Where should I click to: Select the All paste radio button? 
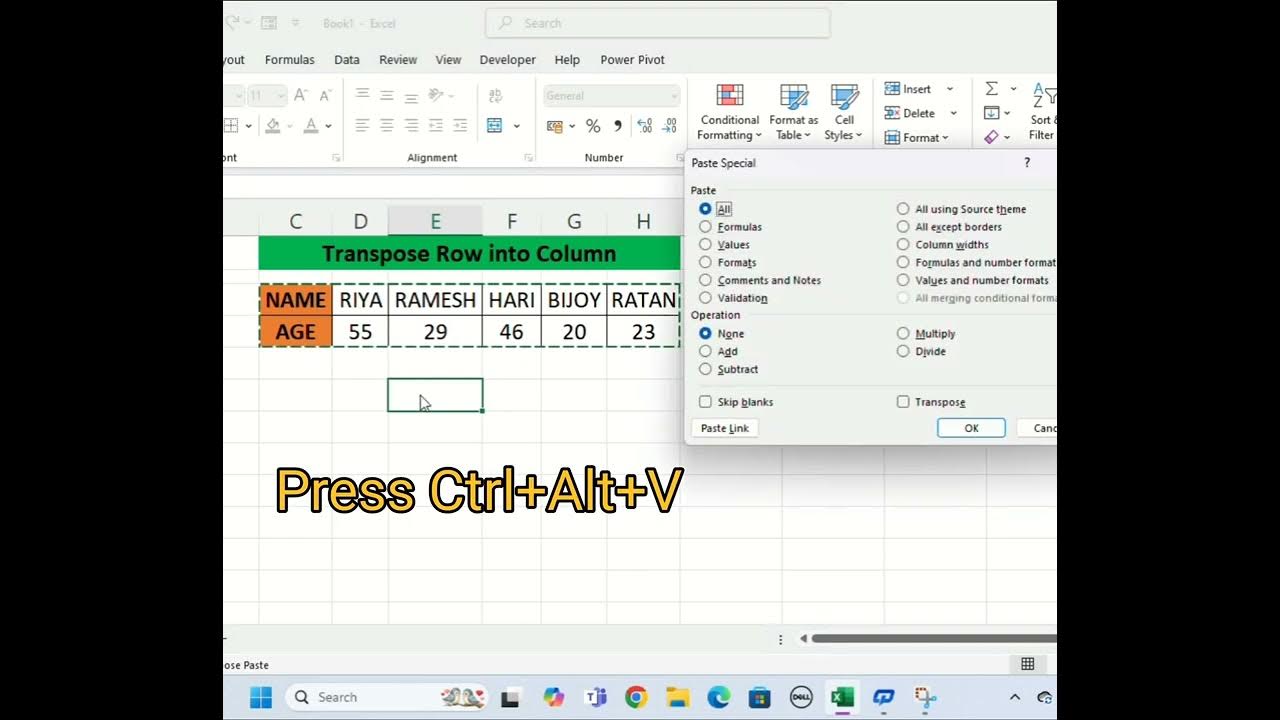click(x=705, y=209)
